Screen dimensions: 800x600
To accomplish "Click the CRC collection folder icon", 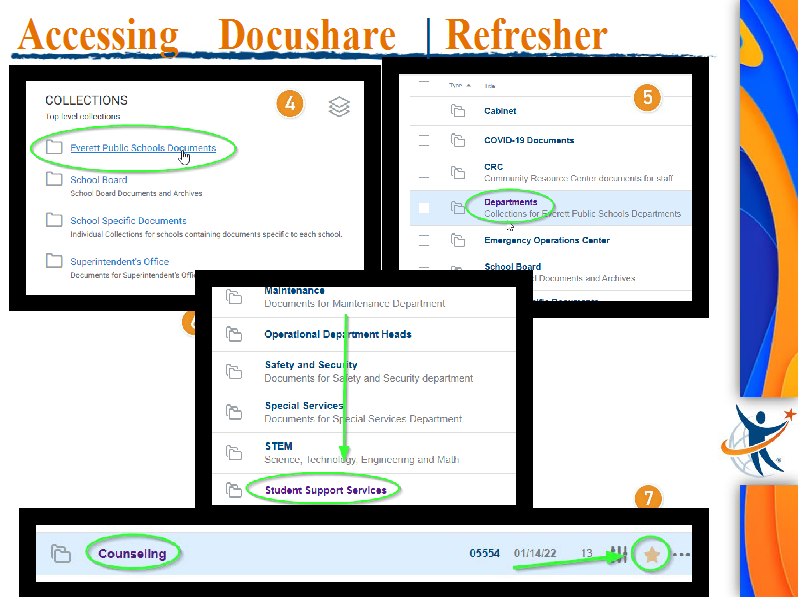I will tap(458, 172).
